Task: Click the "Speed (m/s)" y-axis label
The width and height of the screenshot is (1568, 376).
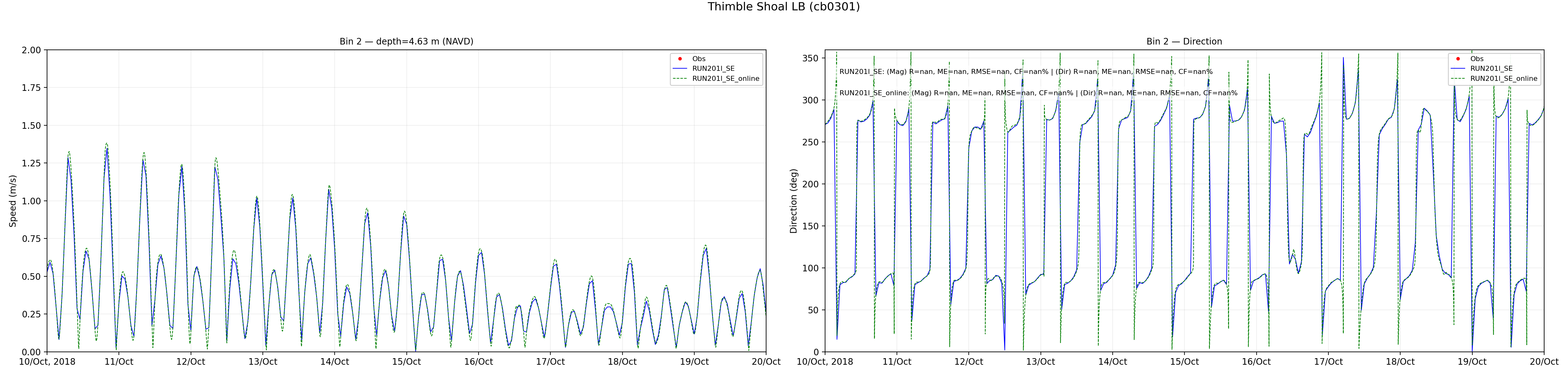Action: [x=13, y=201]
